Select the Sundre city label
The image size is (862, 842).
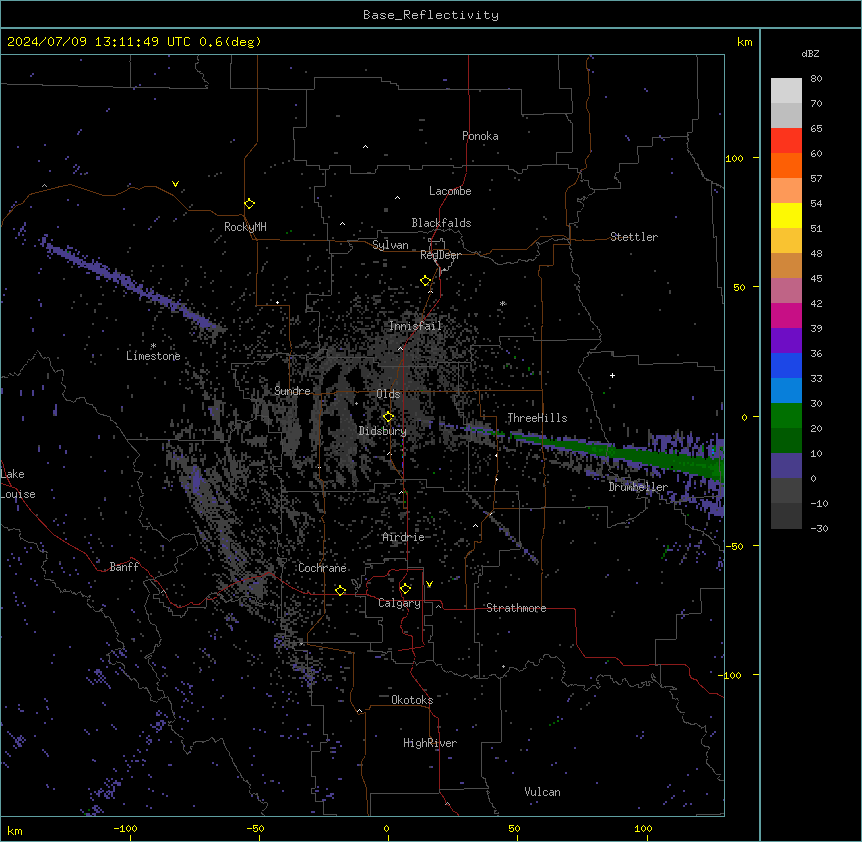[292, 391]
